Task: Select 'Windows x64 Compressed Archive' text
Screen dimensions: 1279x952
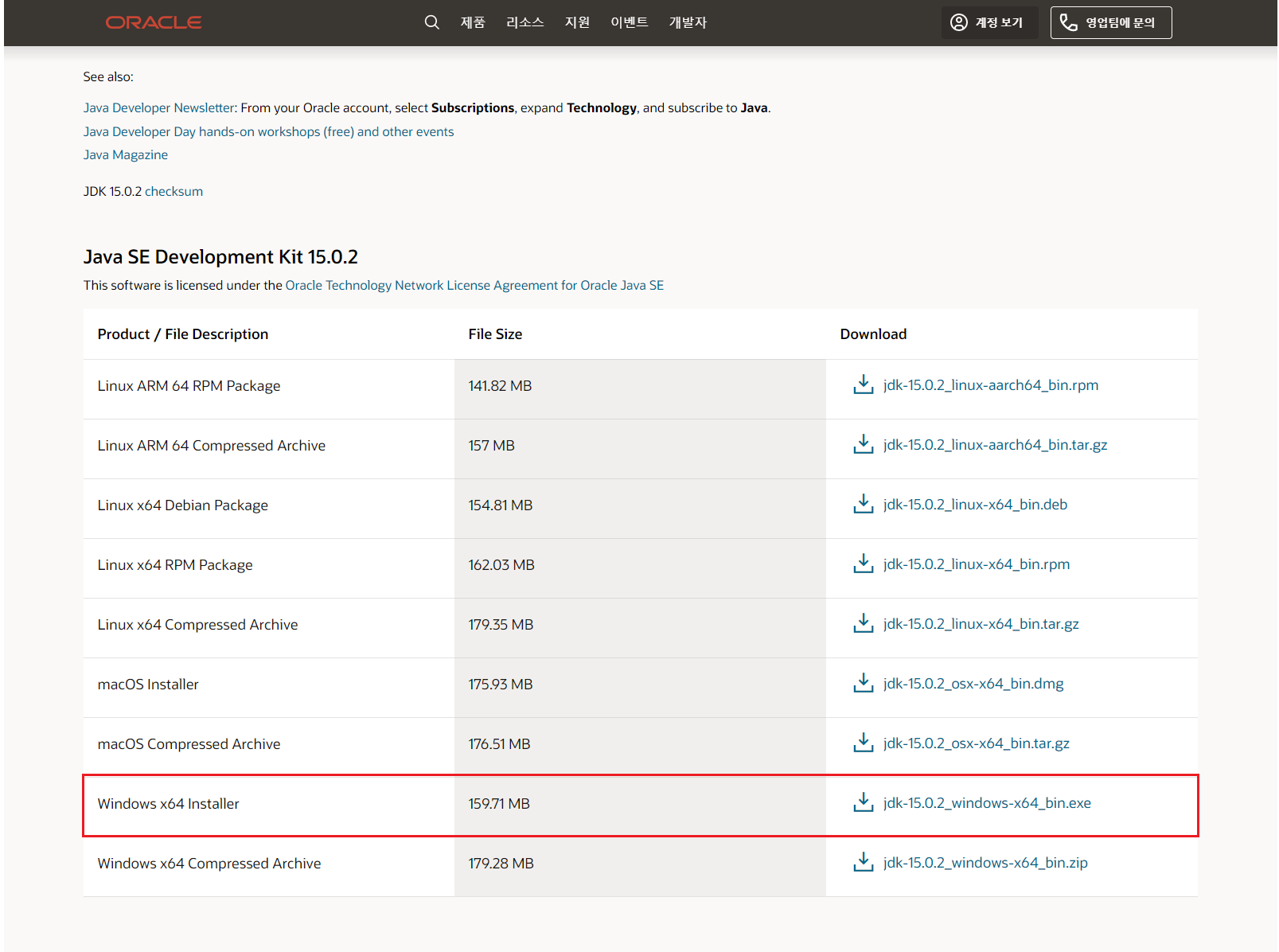Action: (209, 863)
